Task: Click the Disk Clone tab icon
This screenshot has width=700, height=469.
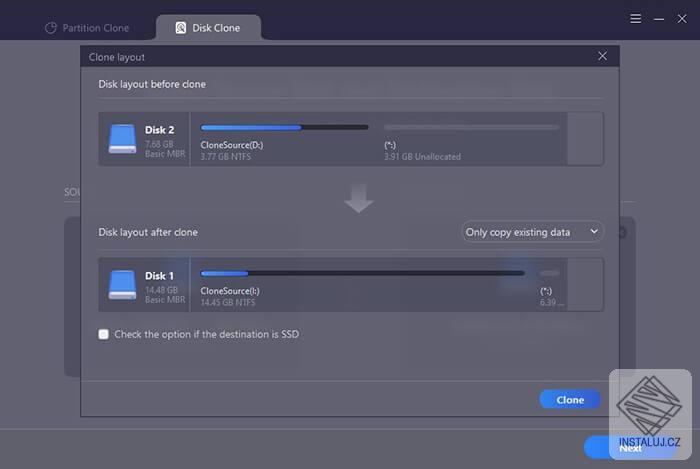Action: coord(181,28)
